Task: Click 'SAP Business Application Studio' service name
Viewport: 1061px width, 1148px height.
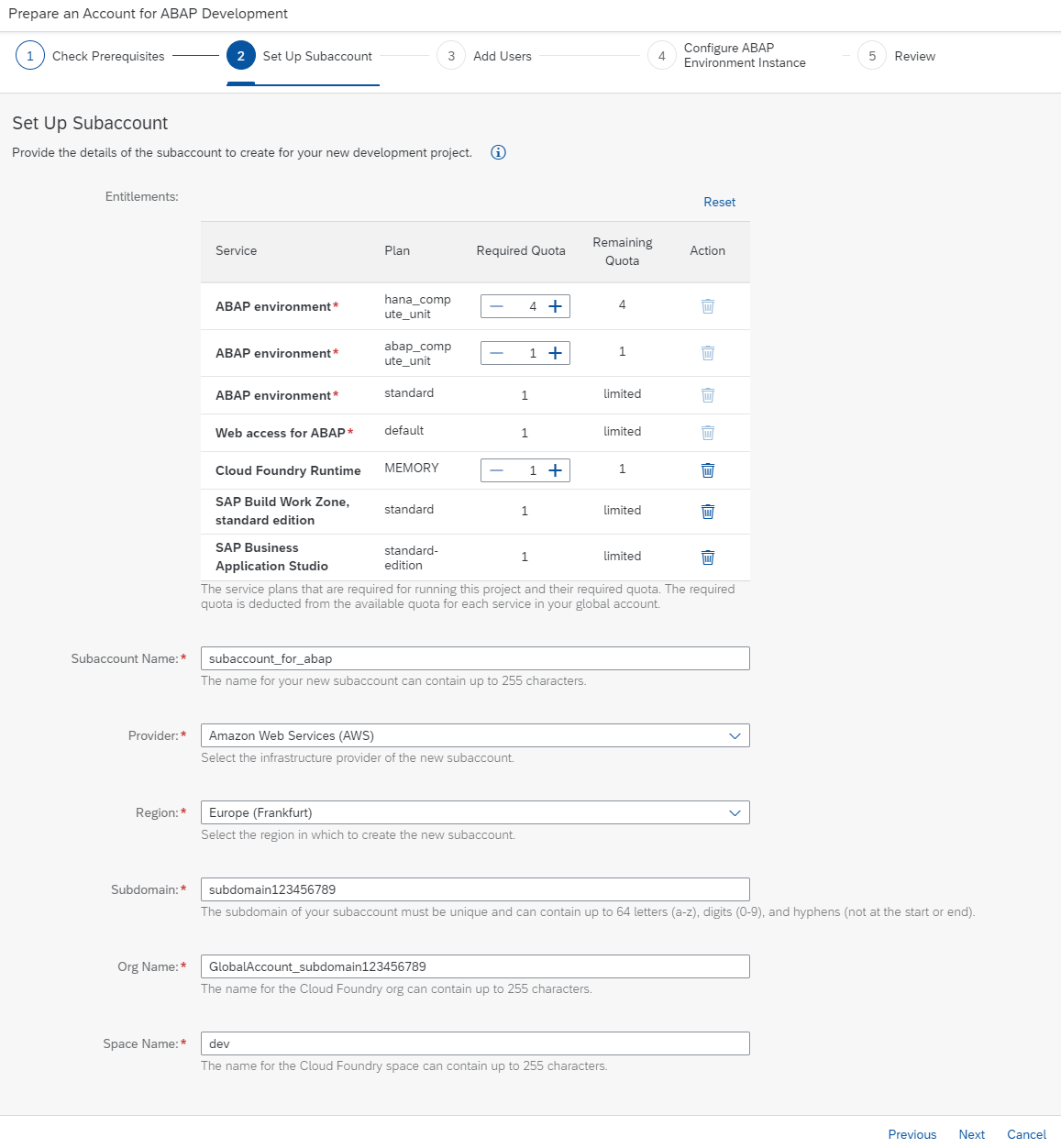Action: pos(271,557)
